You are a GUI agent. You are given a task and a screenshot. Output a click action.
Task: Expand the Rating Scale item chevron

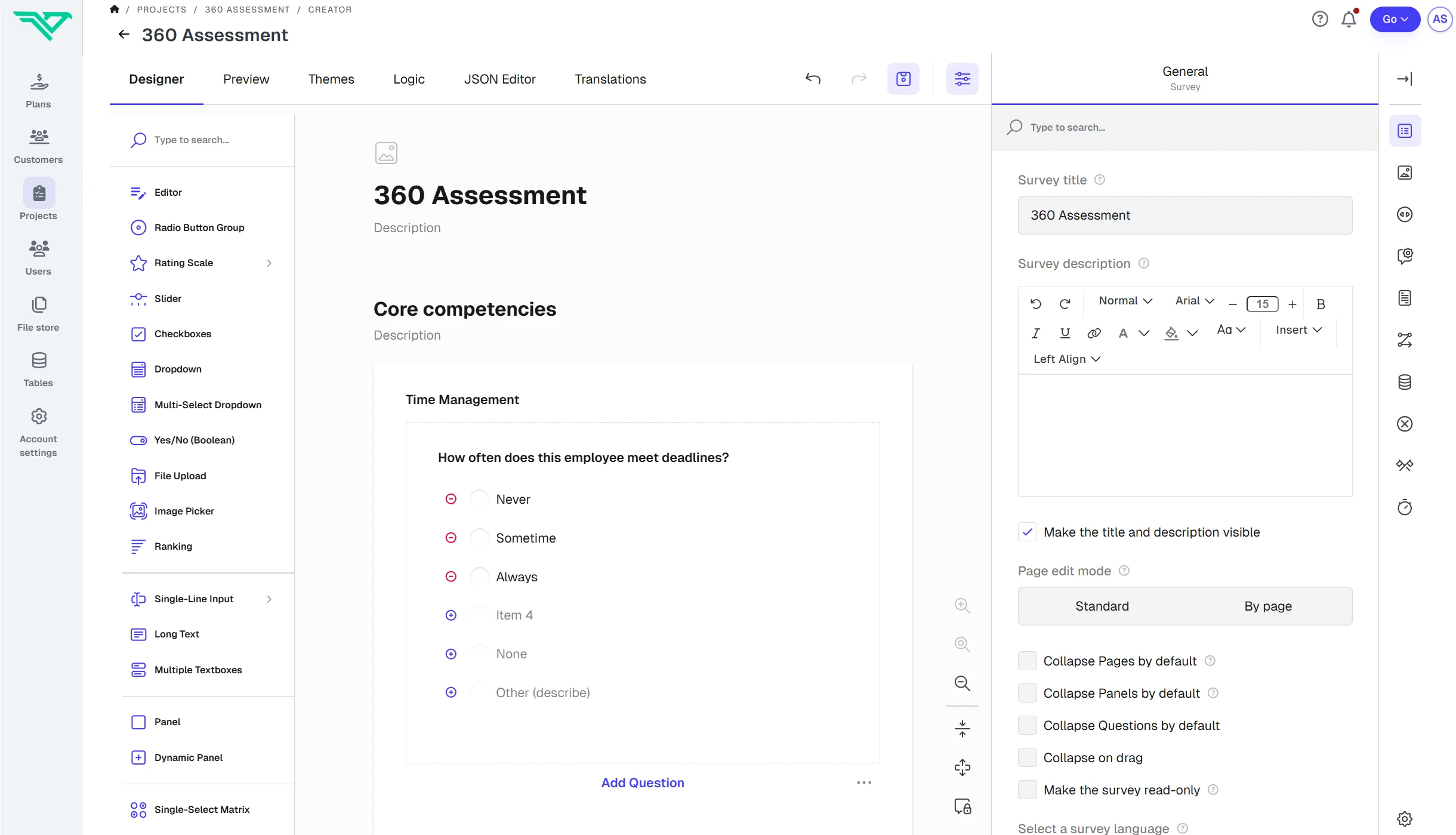[269, 263]
